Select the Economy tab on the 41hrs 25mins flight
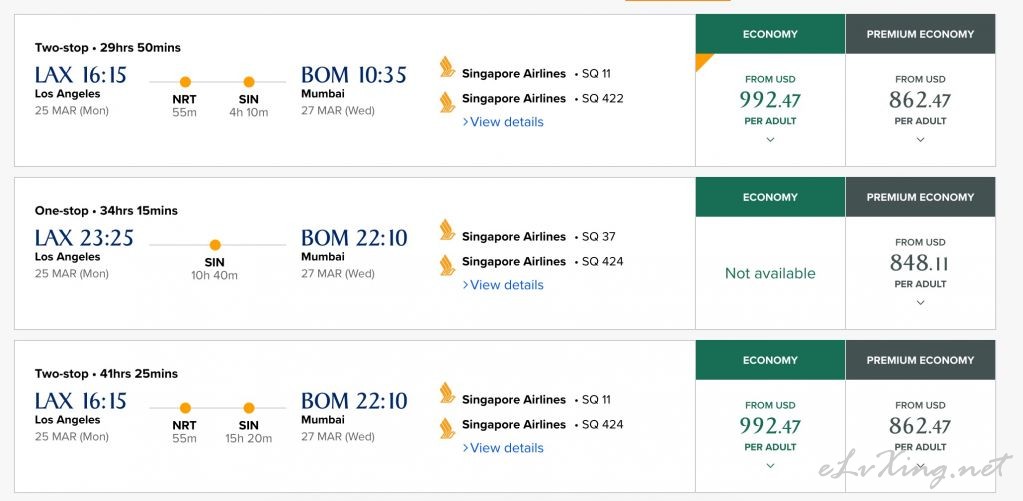 [771, 360]
